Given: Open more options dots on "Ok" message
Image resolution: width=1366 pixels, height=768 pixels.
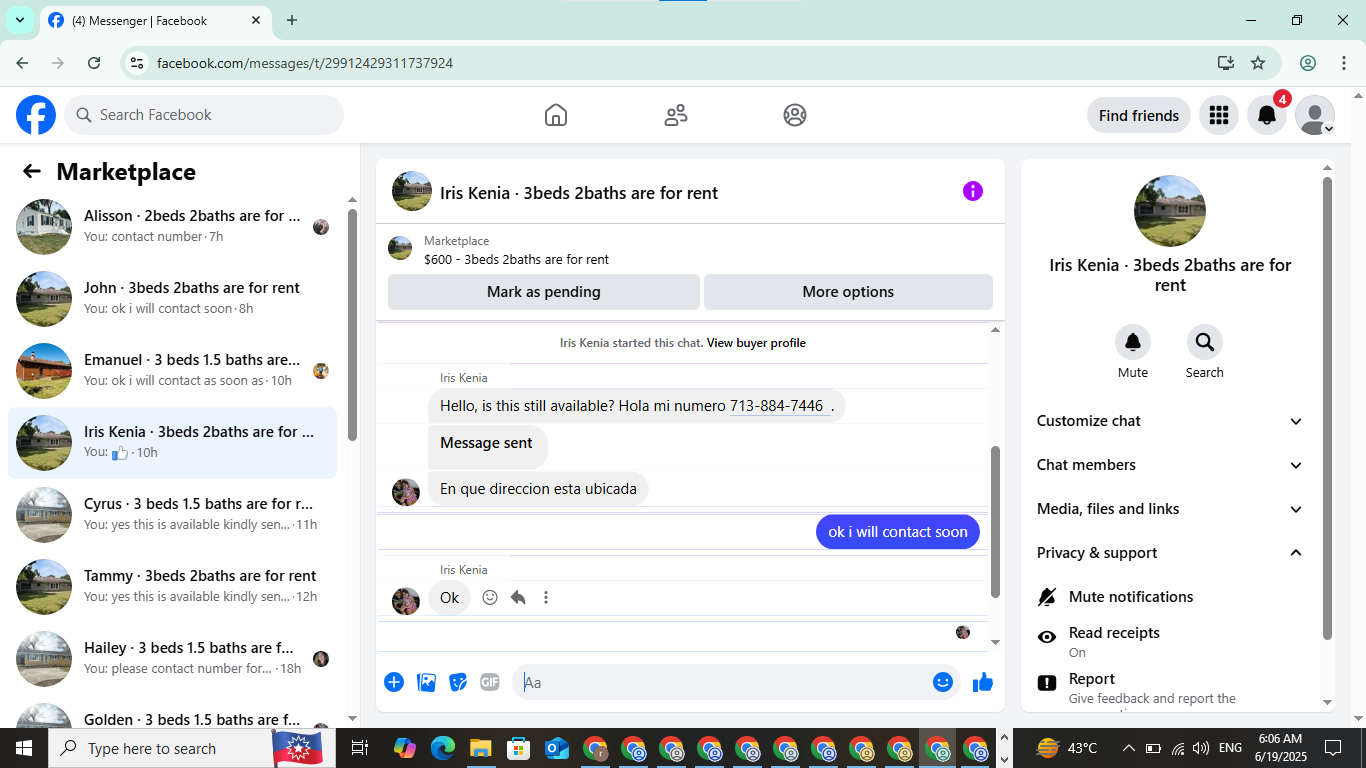Looking at the screenshot, I should [x=546, y=597].
